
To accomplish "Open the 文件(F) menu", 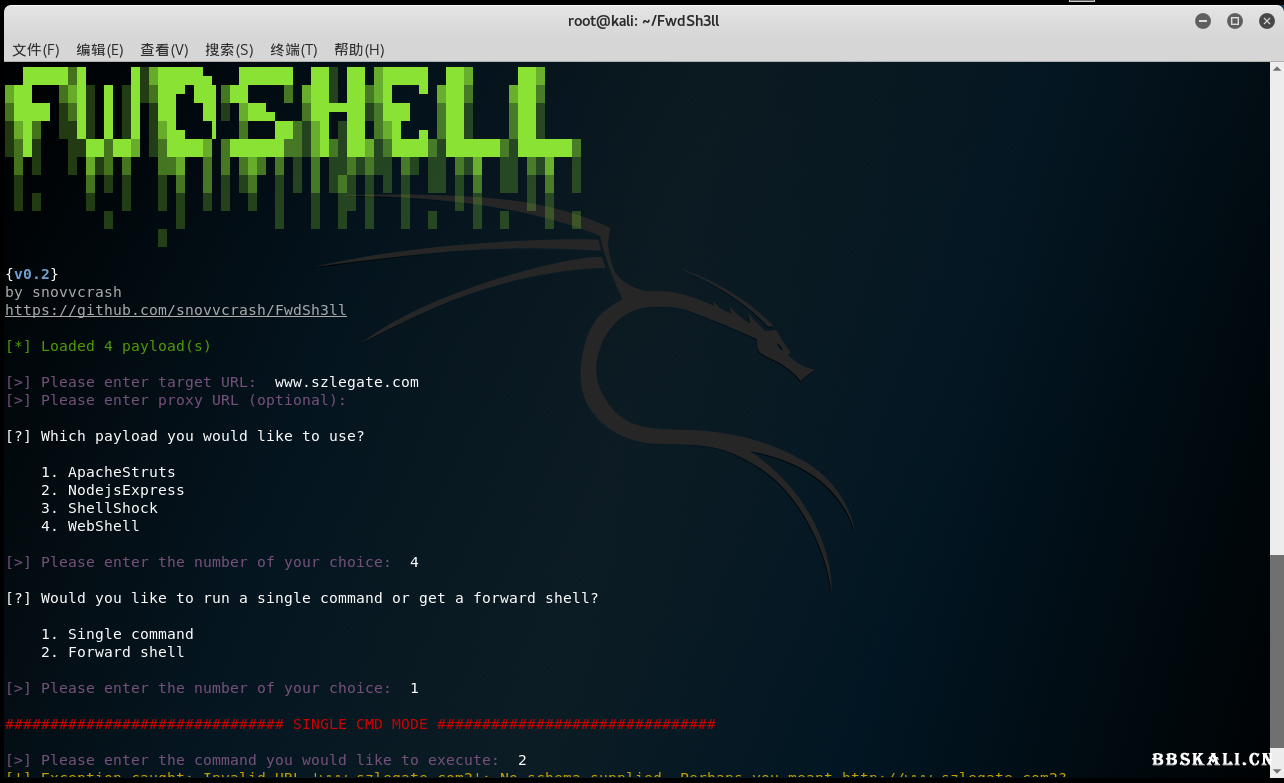I will [x=35, y=50].
